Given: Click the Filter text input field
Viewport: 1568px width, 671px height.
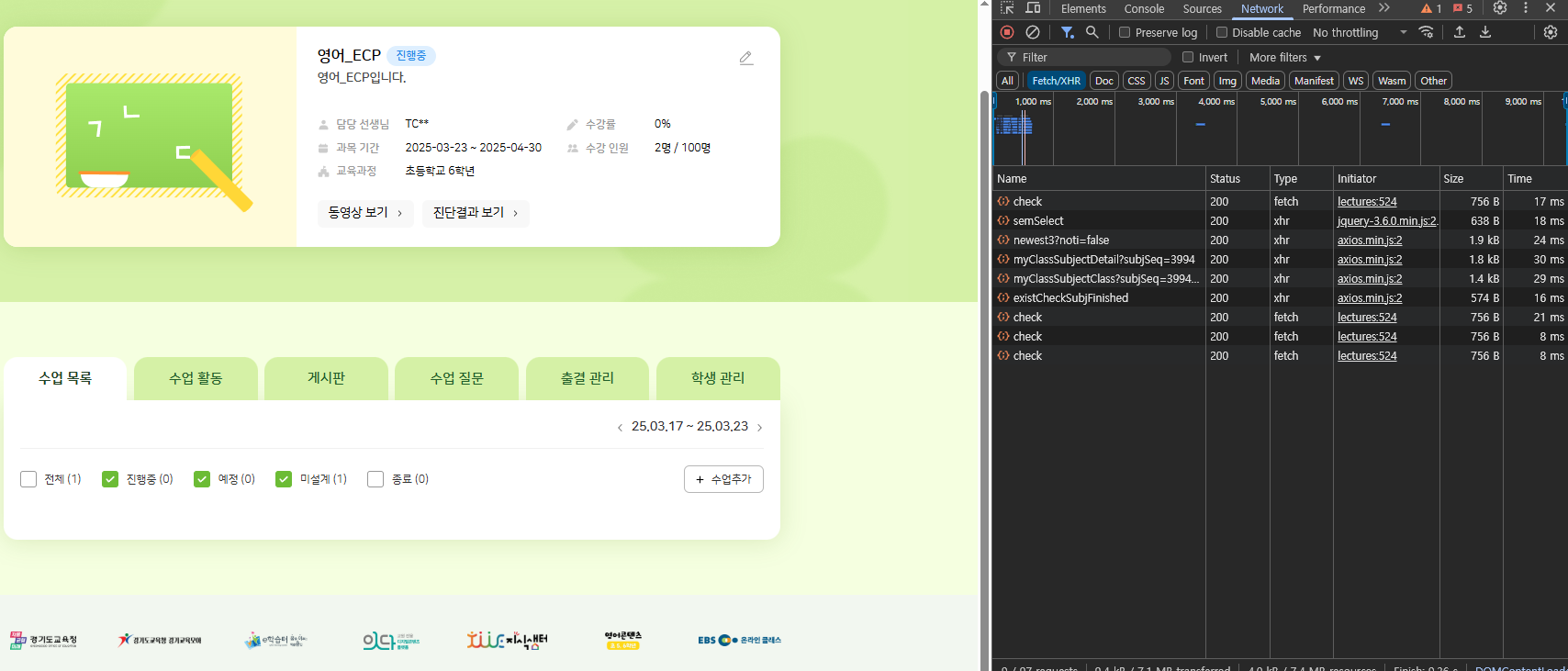Looking at the screenshot, I should pos(1092,57).
